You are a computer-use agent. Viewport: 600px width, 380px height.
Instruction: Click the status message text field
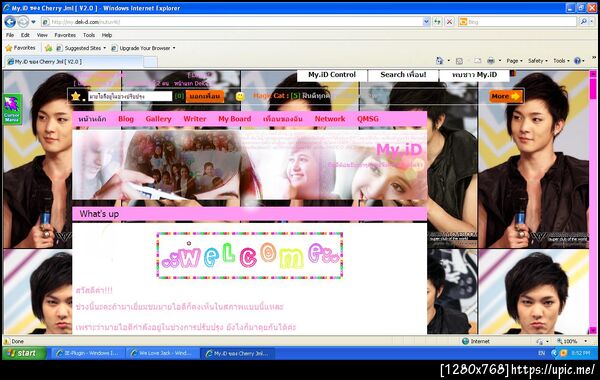click(130, 96)
